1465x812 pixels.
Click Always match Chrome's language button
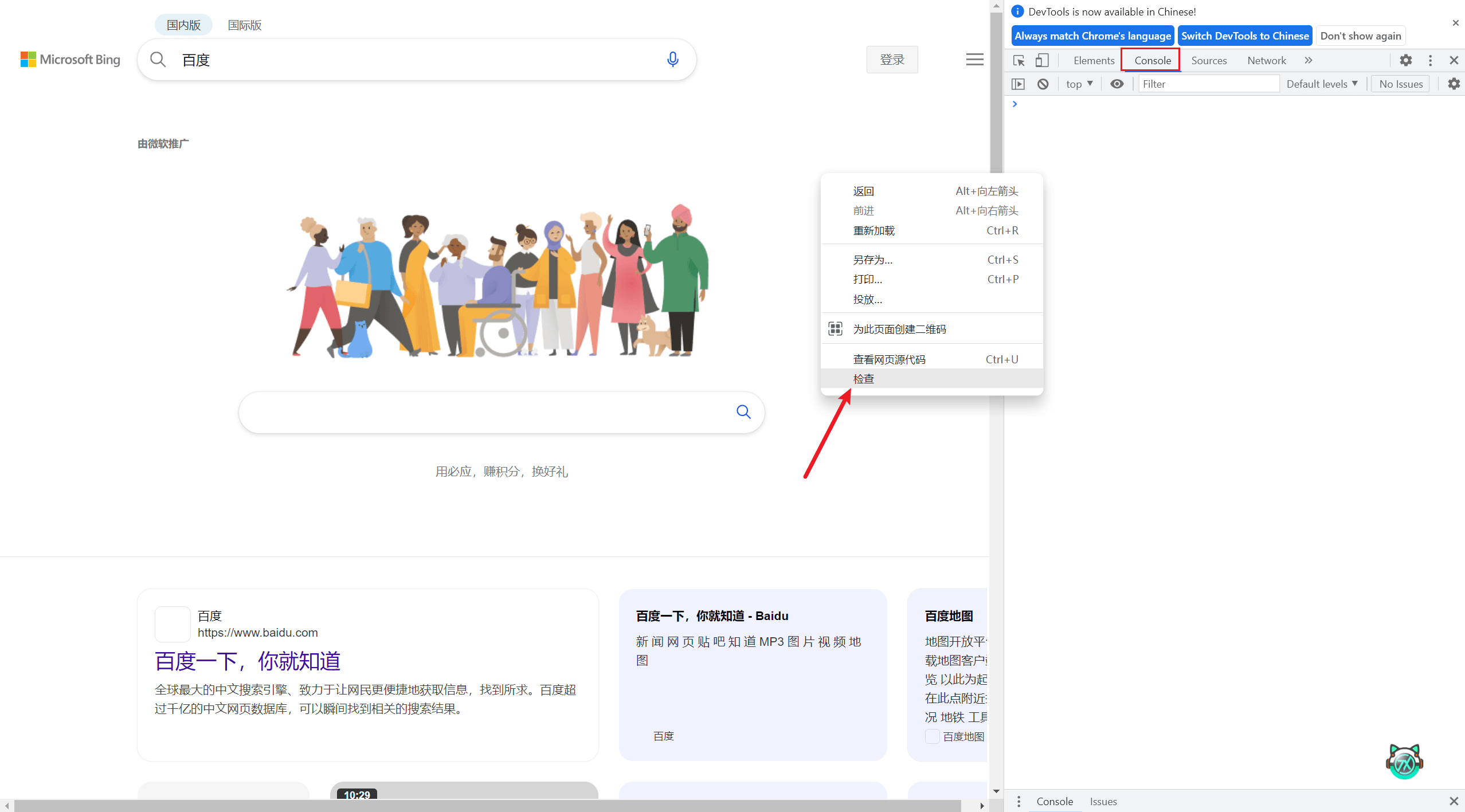pos(1092,36)
